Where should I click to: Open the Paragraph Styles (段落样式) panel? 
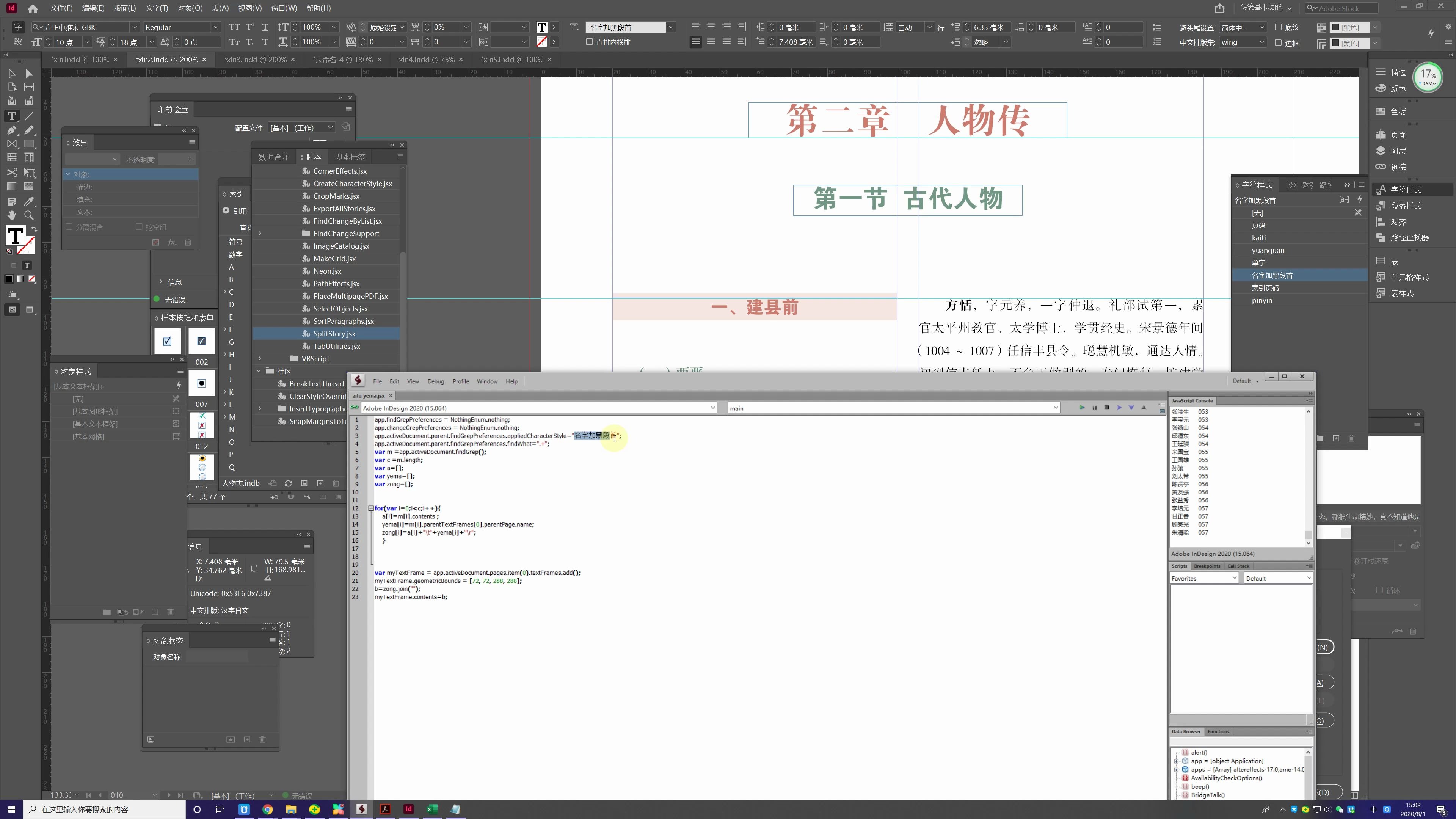(1405, 206)
